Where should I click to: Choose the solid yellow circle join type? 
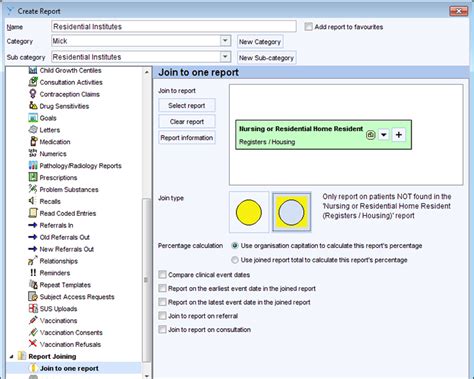tap(249, 212)
